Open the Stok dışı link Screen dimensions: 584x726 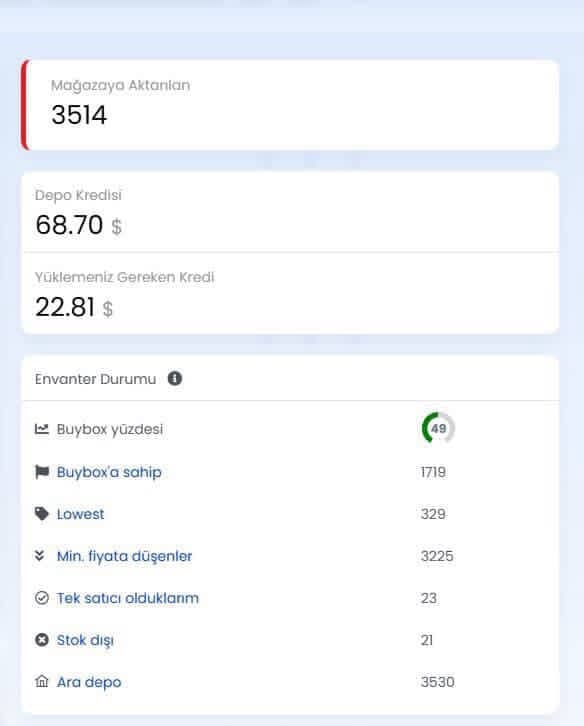(85, 640)
